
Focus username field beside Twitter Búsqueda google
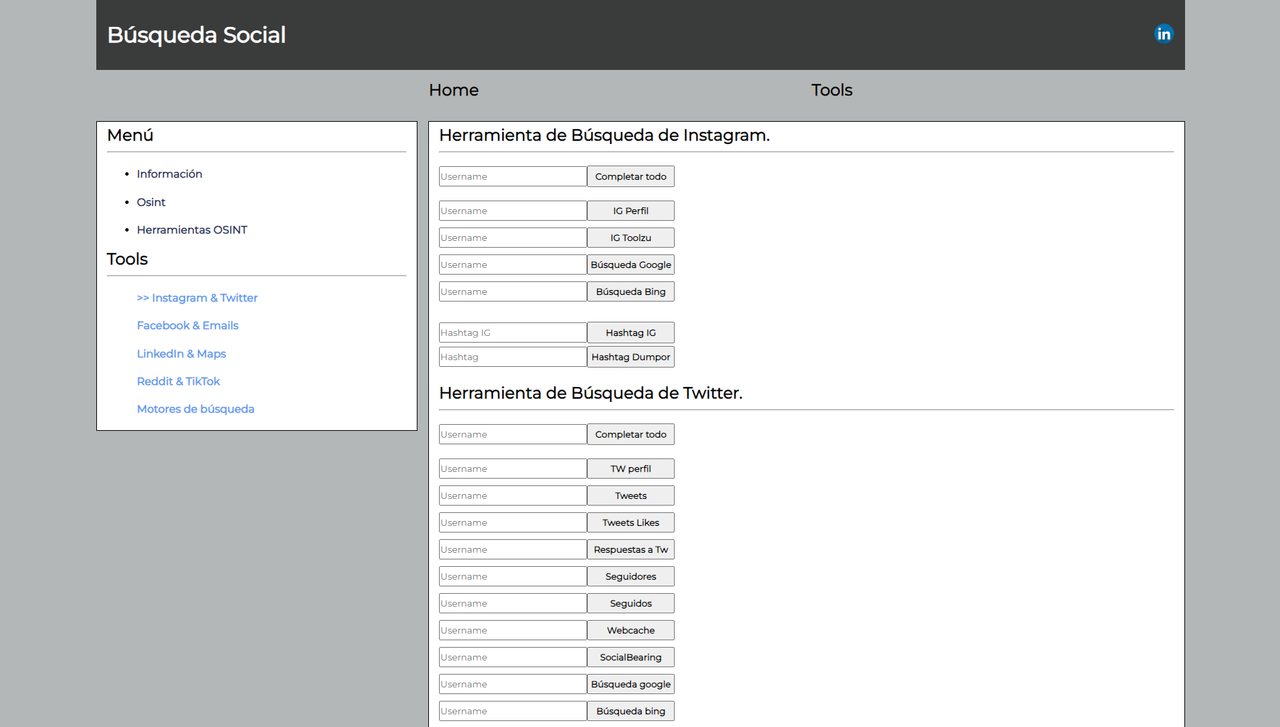tap(513, 685)
